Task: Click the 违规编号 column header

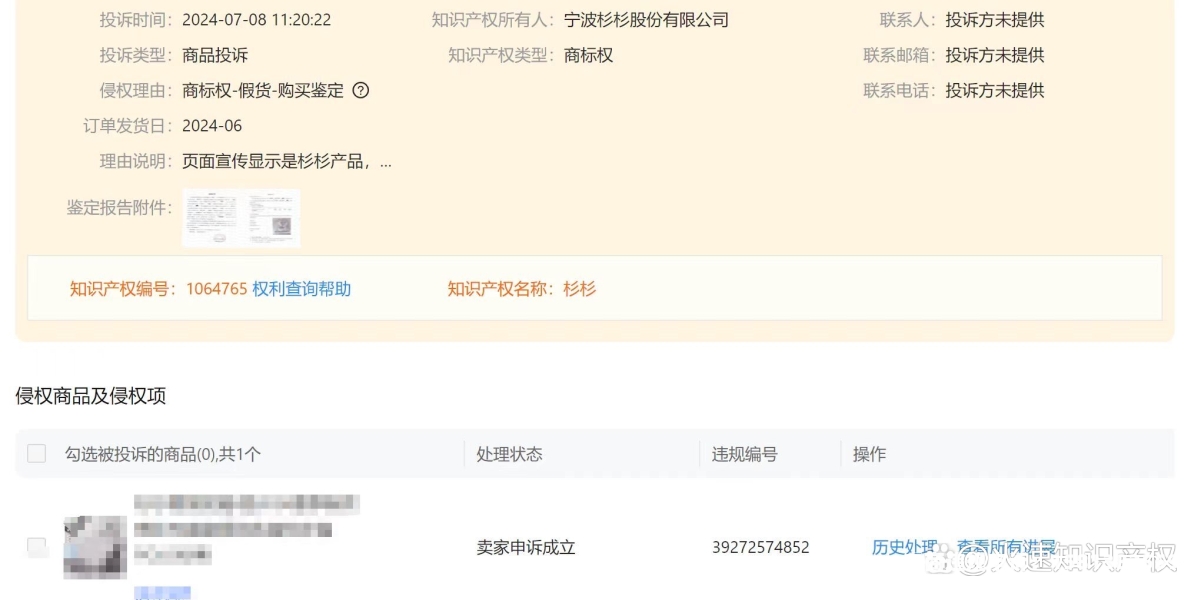Action: tap(745, 454)
